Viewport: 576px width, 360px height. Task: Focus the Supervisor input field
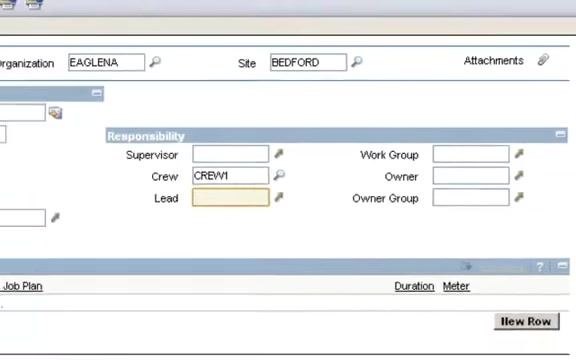point(230,154)
